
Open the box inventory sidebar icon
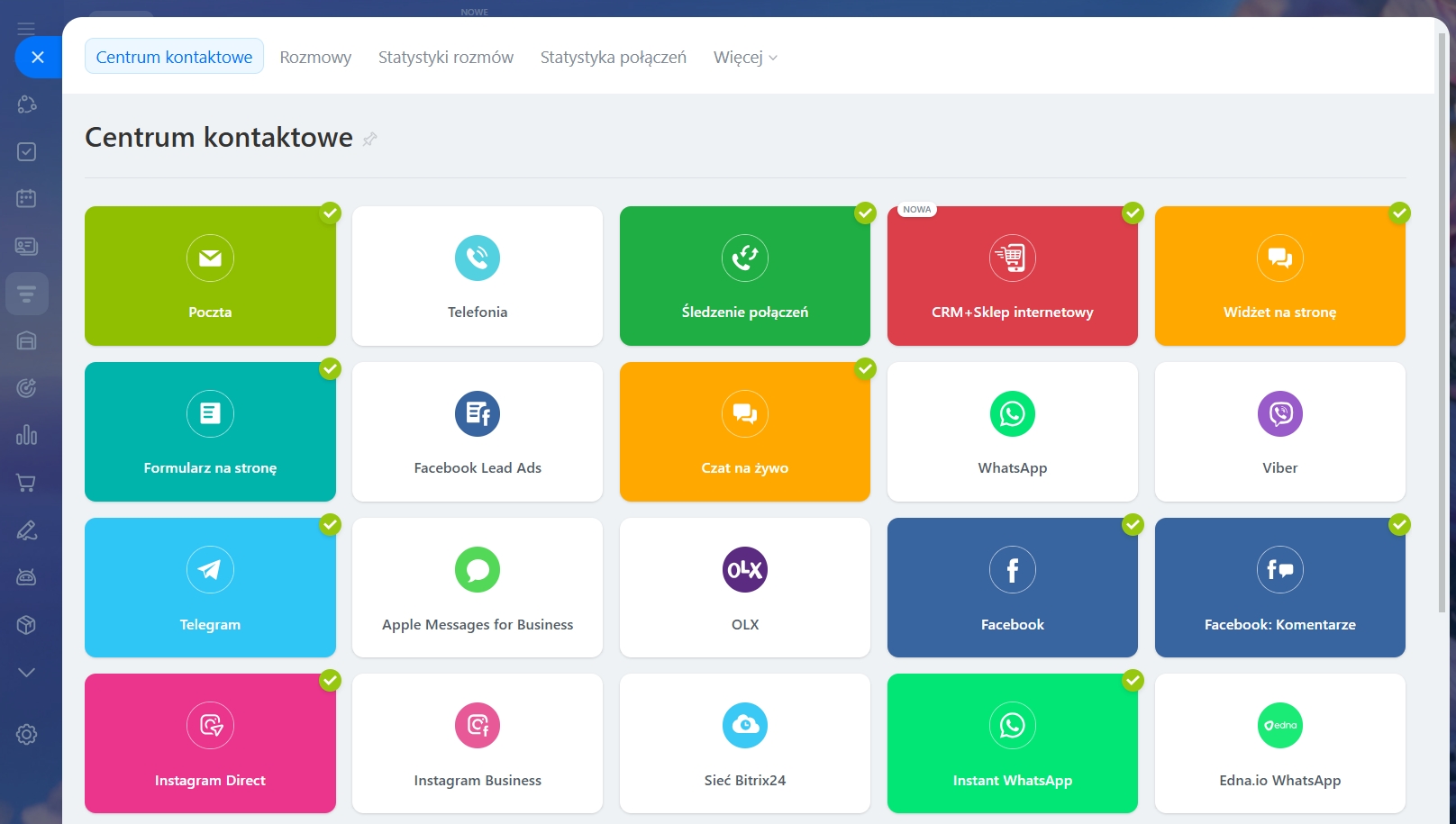pos(26,625)
